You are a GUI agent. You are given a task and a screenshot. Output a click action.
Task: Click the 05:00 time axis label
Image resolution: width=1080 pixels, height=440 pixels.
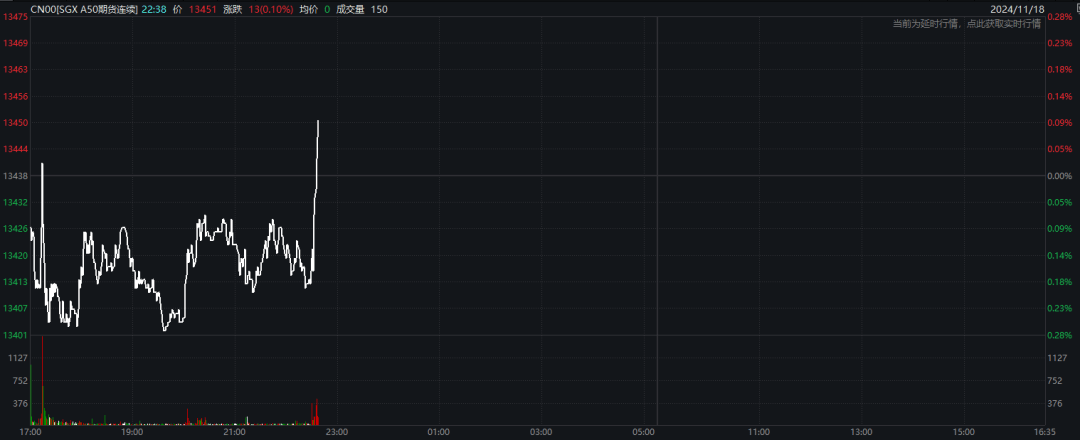(643, 432)
